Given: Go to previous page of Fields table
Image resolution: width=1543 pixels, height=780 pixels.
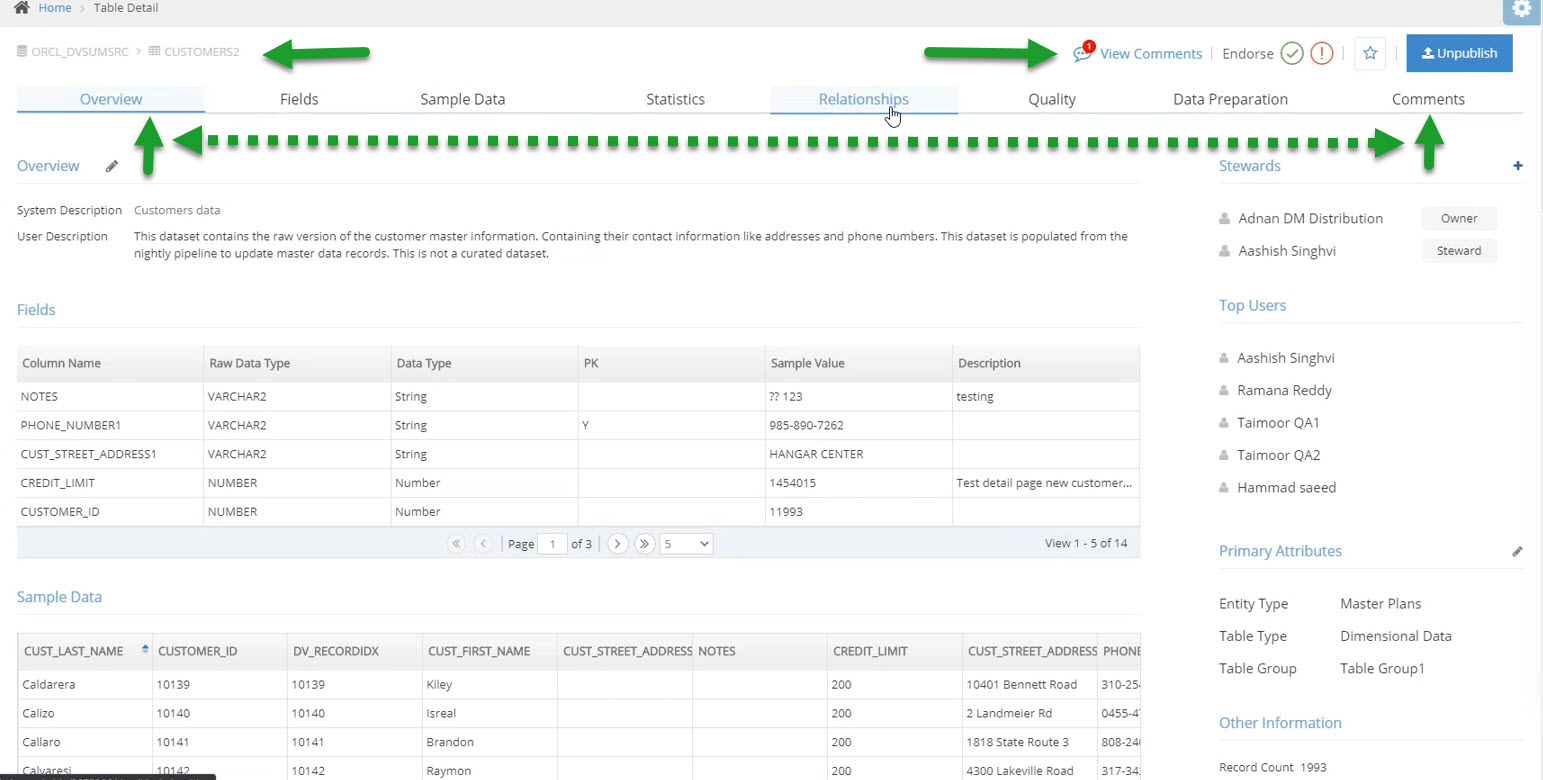Looking at the screenshot, I should (x=483, y=544).
